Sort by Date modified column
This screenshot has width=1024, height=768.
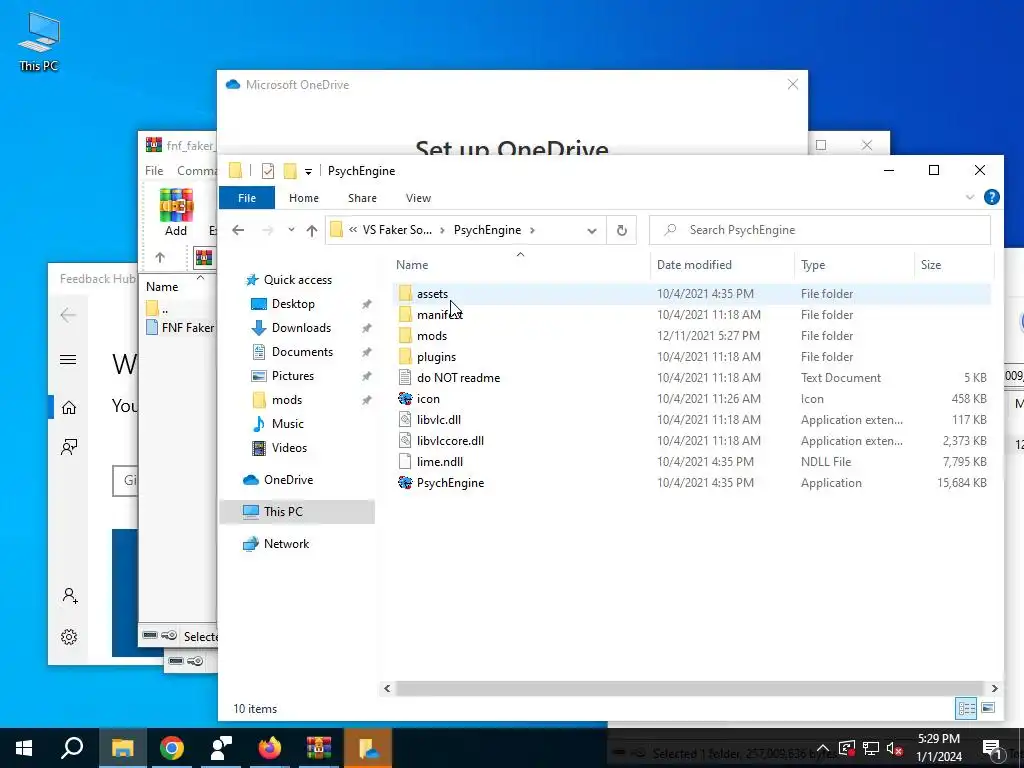(x=694, y=264)
